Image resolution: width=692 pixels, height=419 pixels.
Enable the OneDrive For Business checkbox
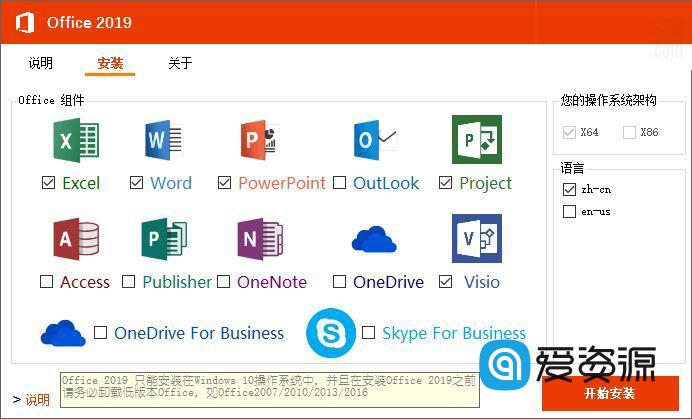(100, 332)
